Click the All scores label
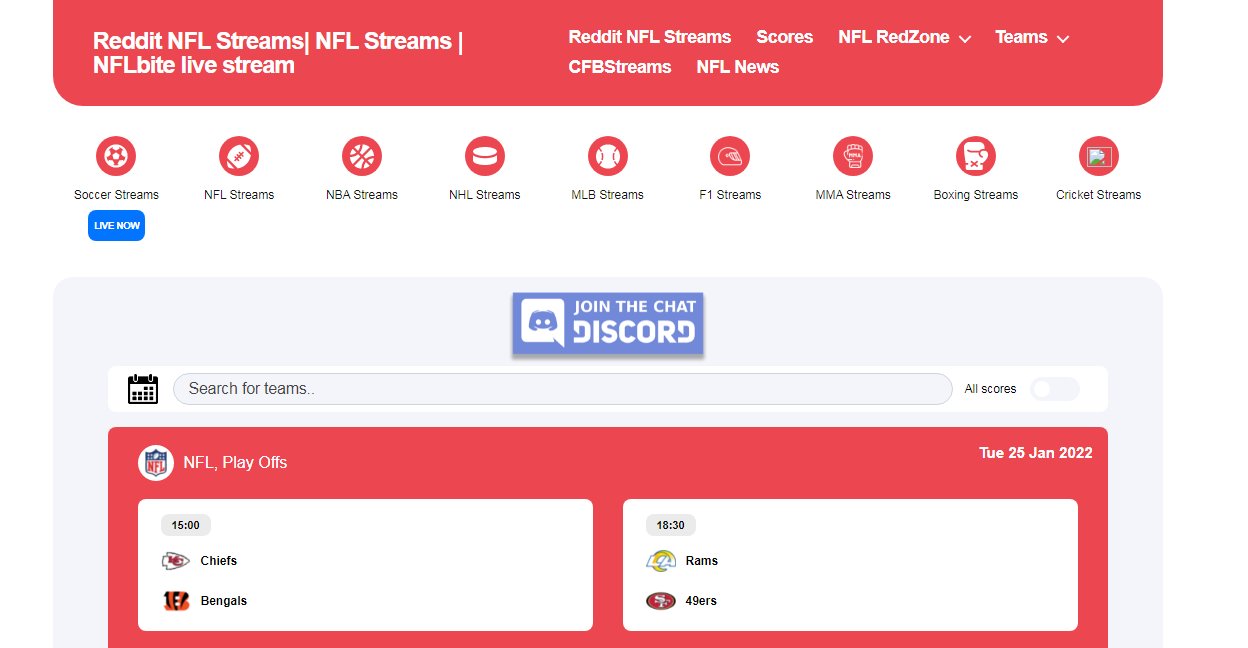This screenshot has width=1248, height=648. [990, 389]
